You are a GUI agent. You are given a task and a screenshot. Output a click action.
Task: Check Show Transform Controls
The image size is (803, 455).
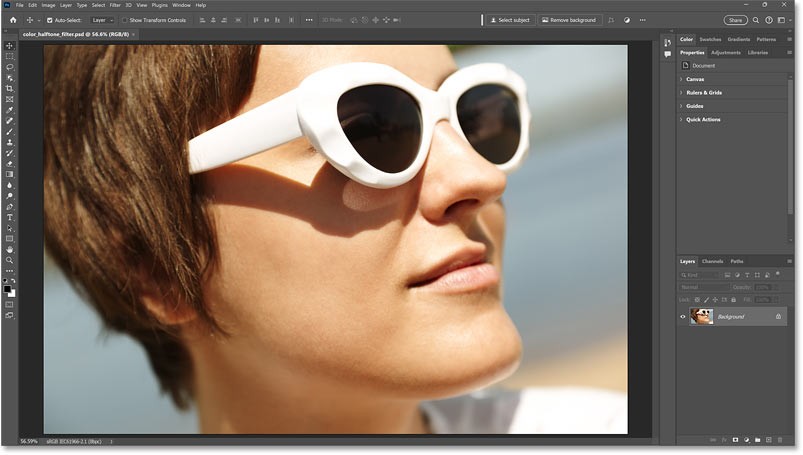(x=125, y=19)
